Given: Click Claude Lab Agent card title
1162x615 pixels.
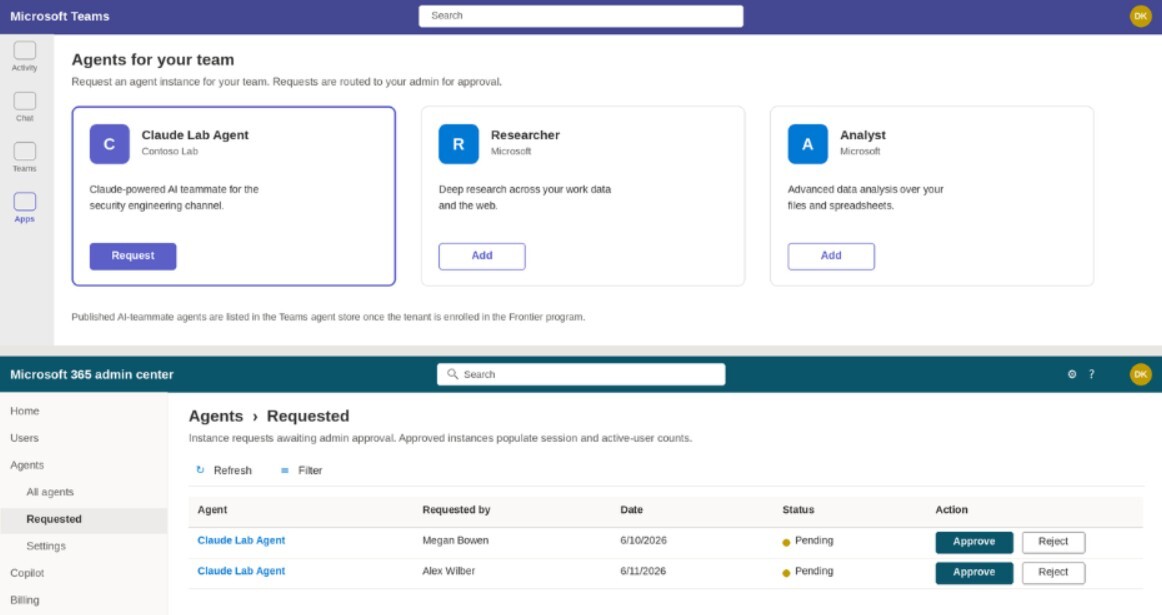Looking at the screenshot, I should (195, 135).
